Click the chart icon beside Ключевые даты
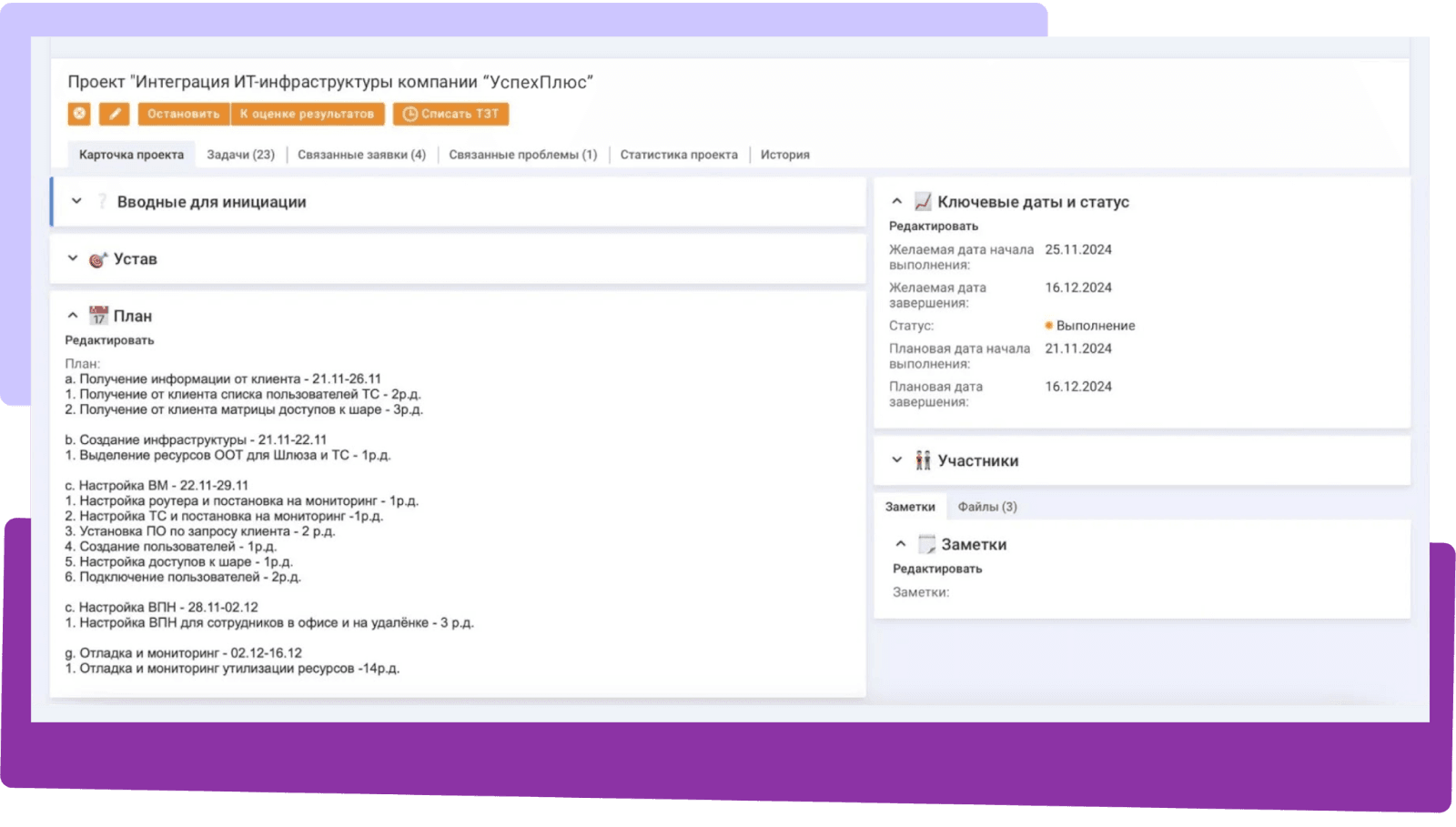1456x827 pixels. 923,202
